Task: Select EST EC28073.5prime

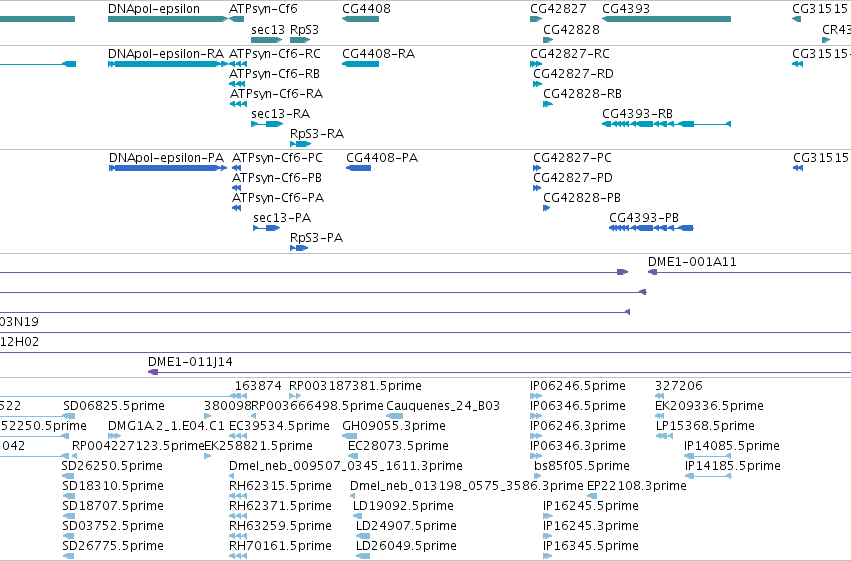Action: (x=353, y=456)
